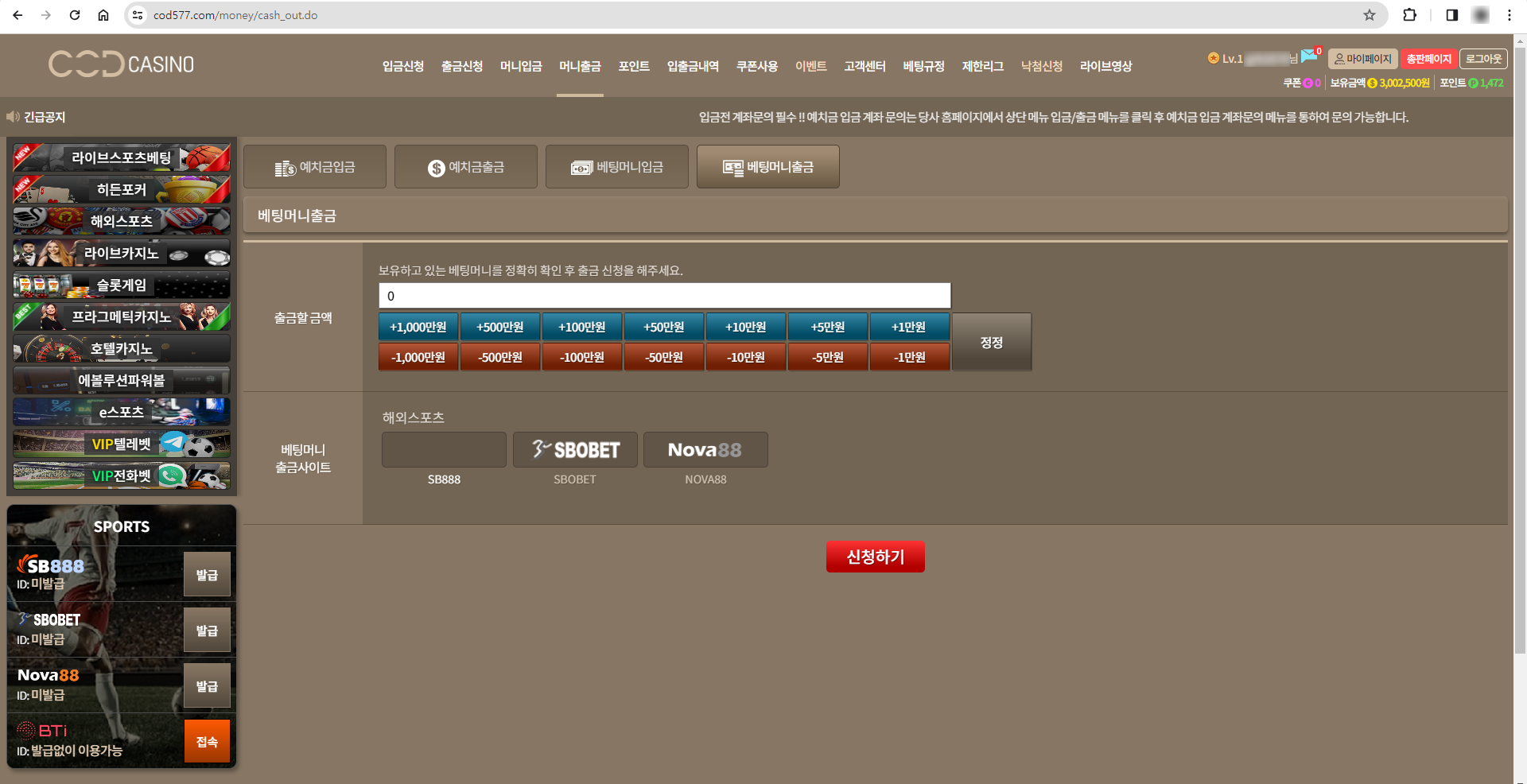
Task: Open the Chrome three-dot menu
Action: (x=1510, y=15)
